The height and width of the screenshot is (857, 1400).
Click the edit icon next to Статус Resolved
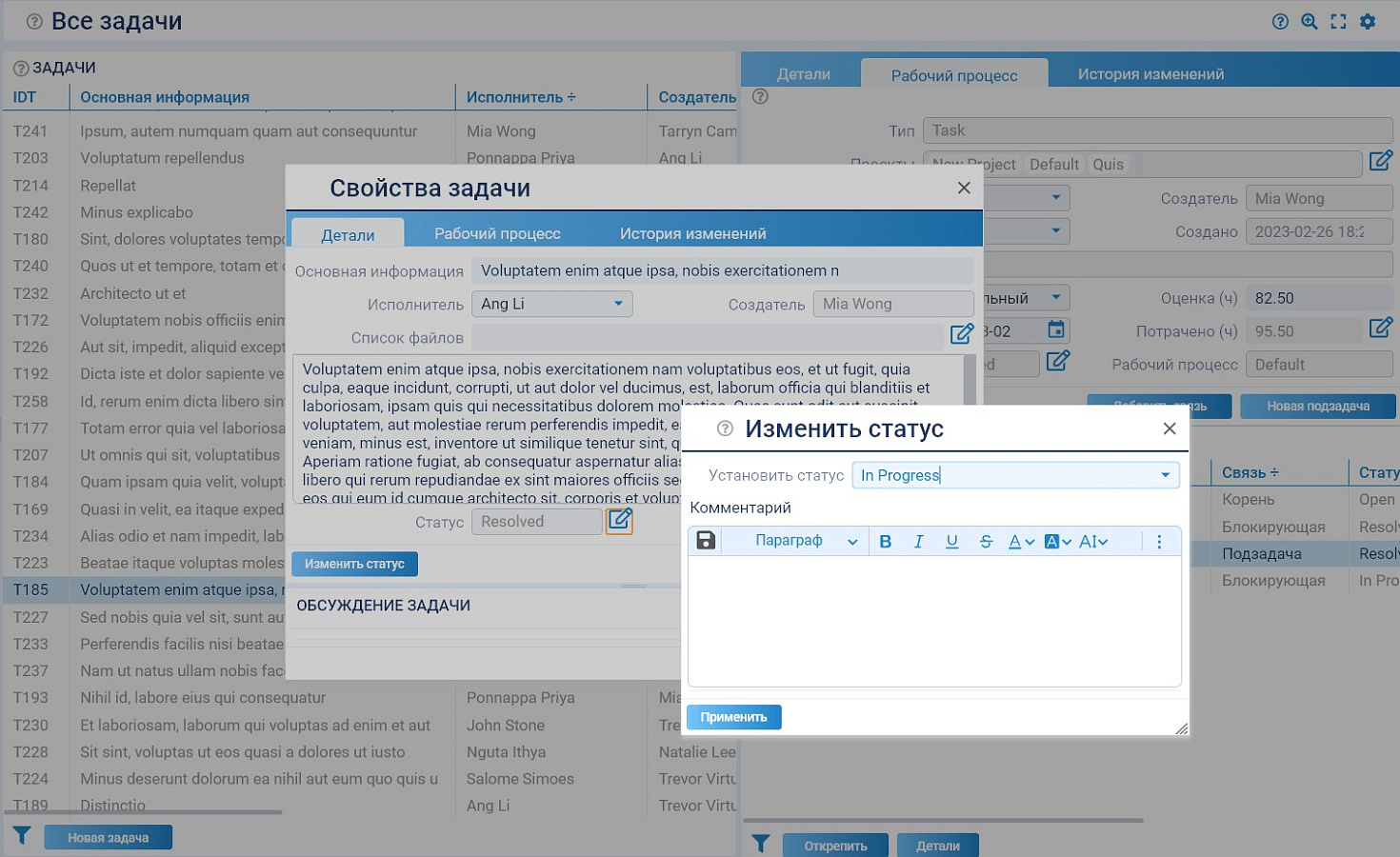point(619,521)
